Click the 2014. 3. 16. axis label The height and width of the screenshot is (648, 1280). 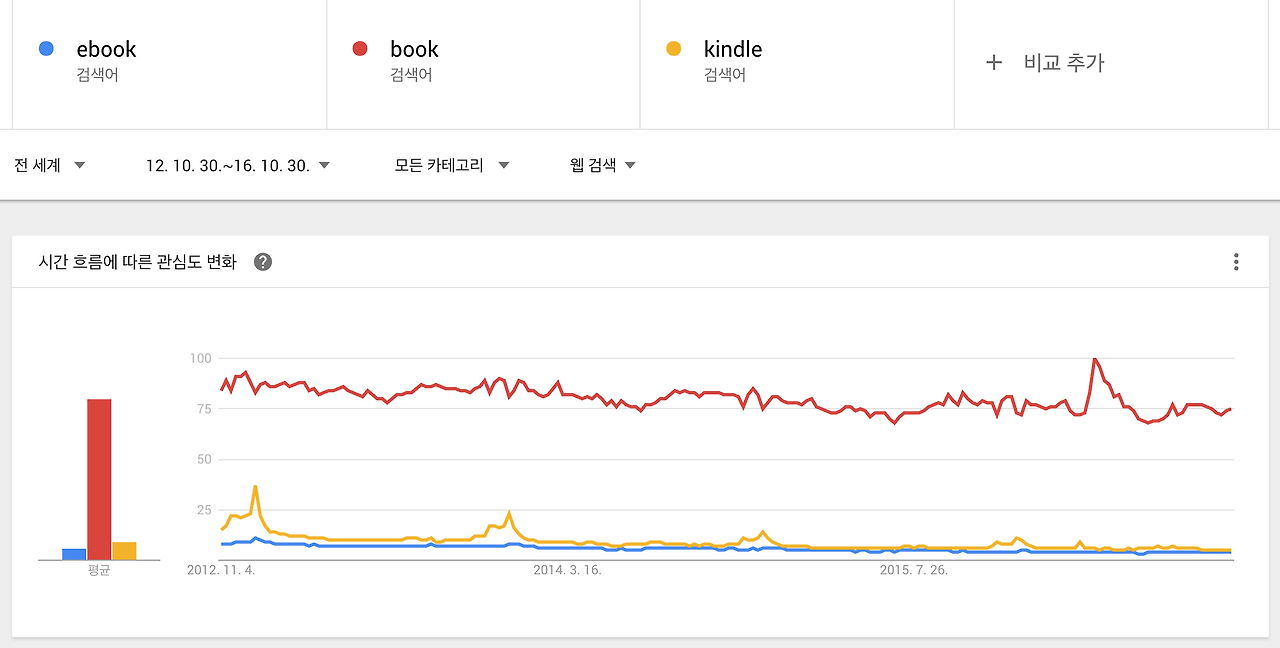coord(567,571)
